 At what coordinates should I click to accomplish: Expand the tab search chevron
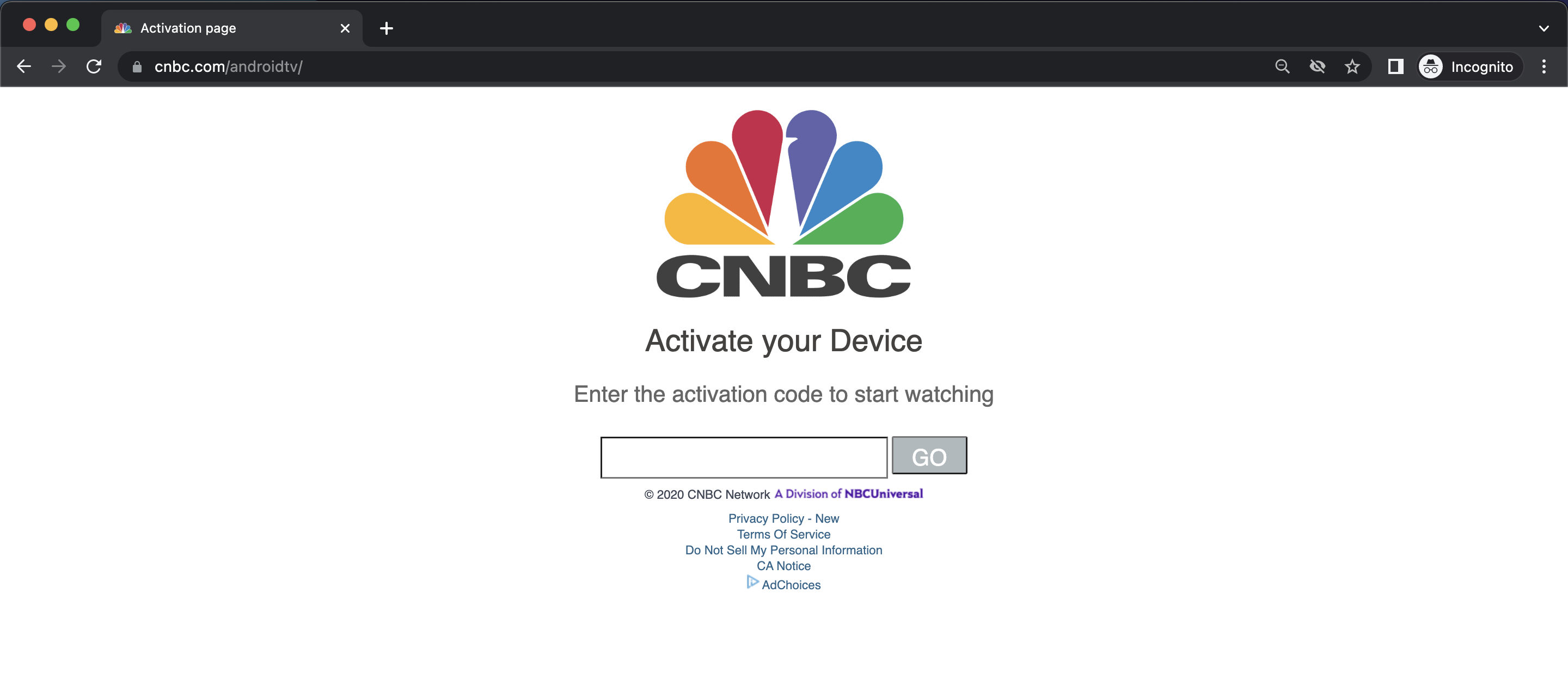point(1543,28)
